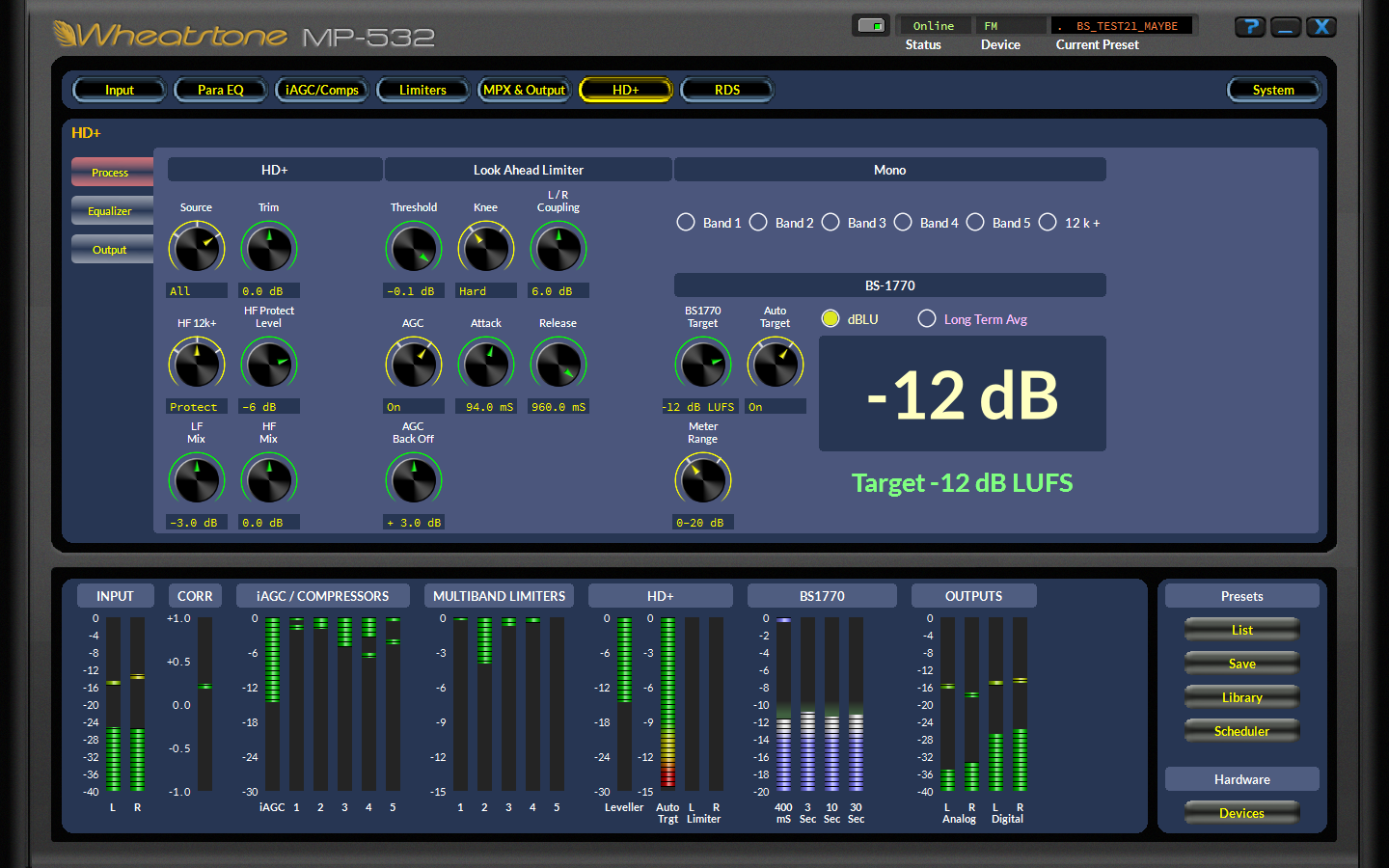
Task: Click the LF Mix value -3.0 dB
Action: [197, 522]
